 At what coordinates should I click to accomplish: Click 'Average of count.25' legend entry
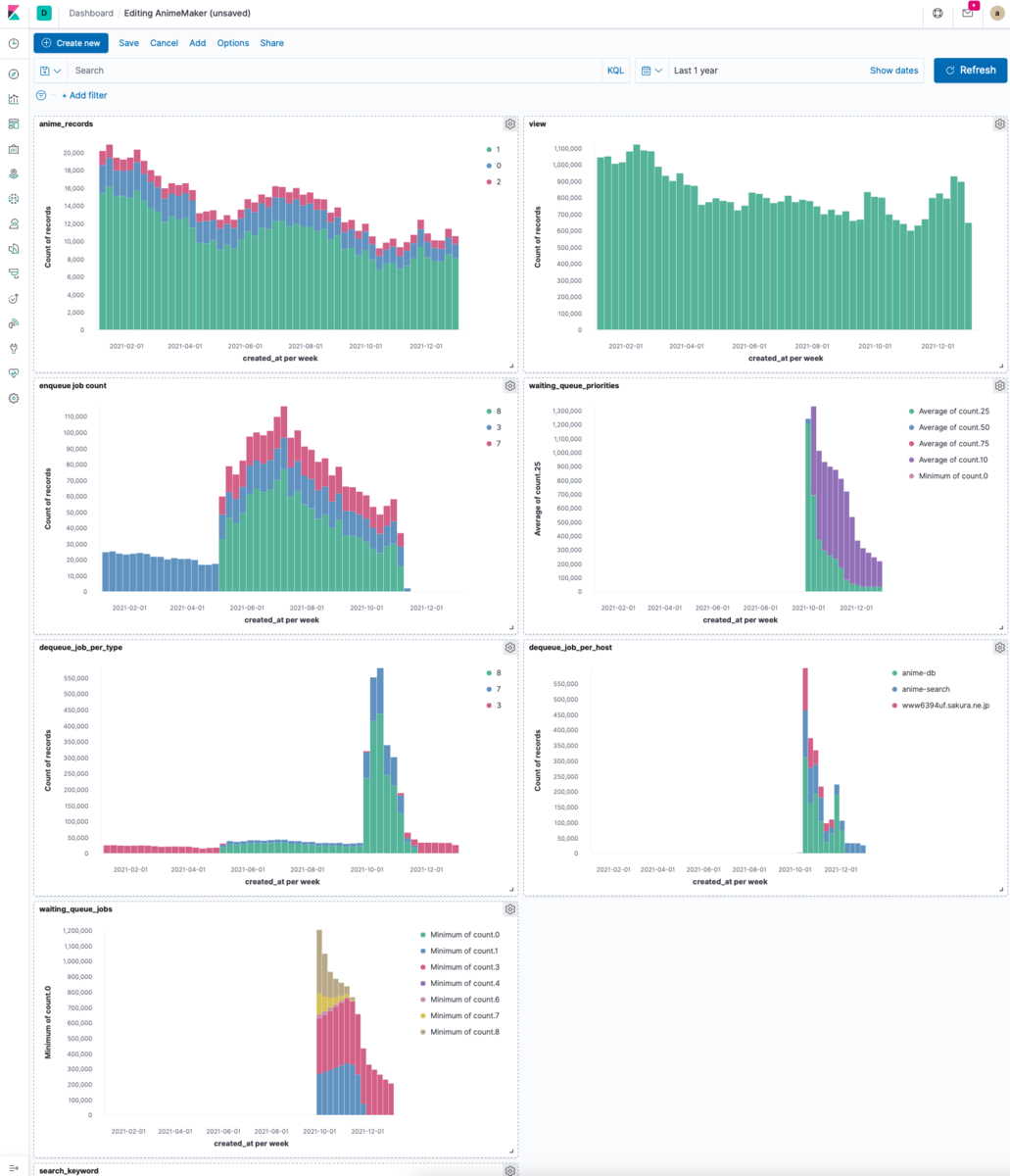pos(950,412)
